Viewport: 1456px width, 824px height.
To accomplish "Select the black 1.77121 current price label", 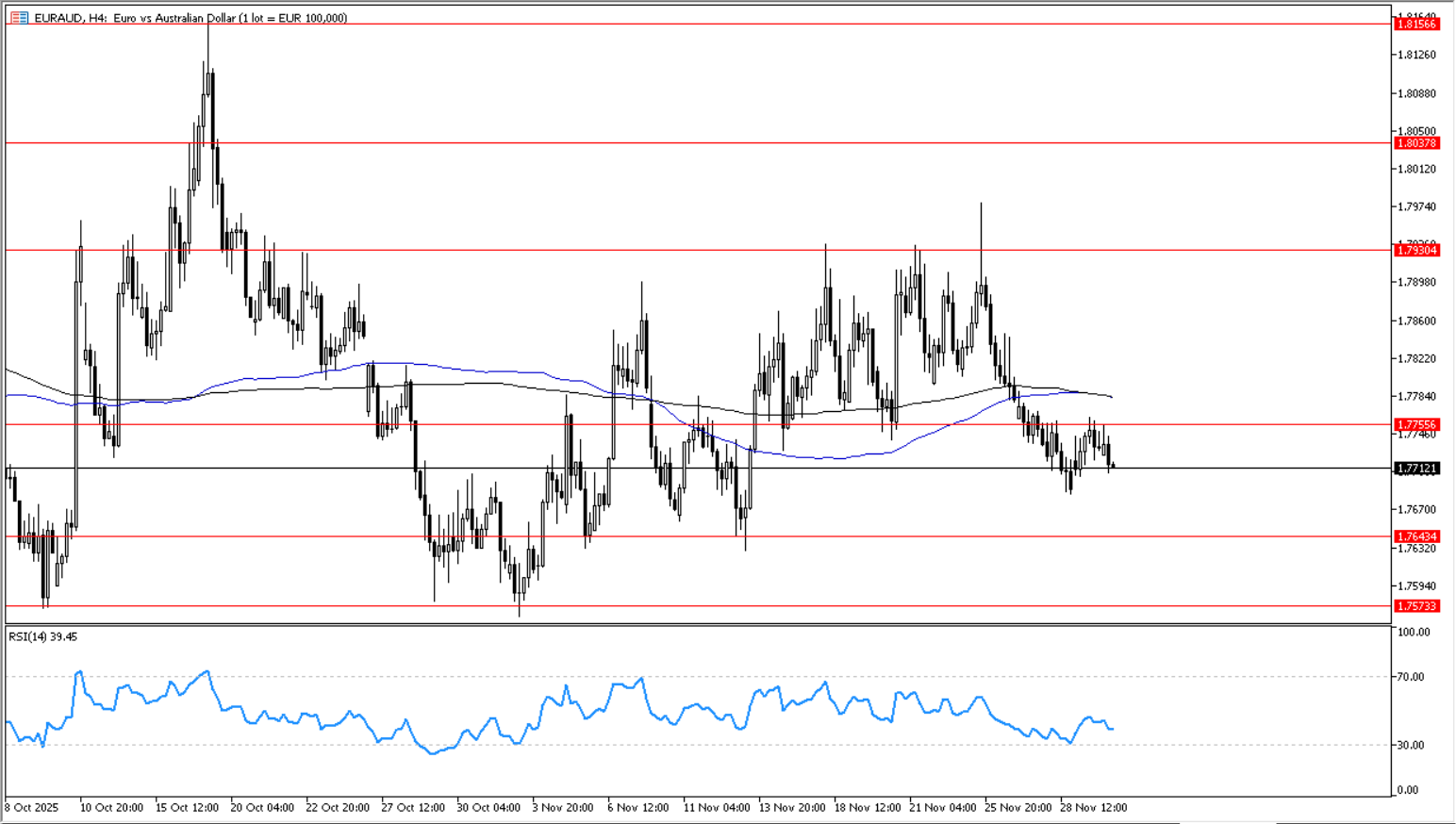I will coord(1416,469).
